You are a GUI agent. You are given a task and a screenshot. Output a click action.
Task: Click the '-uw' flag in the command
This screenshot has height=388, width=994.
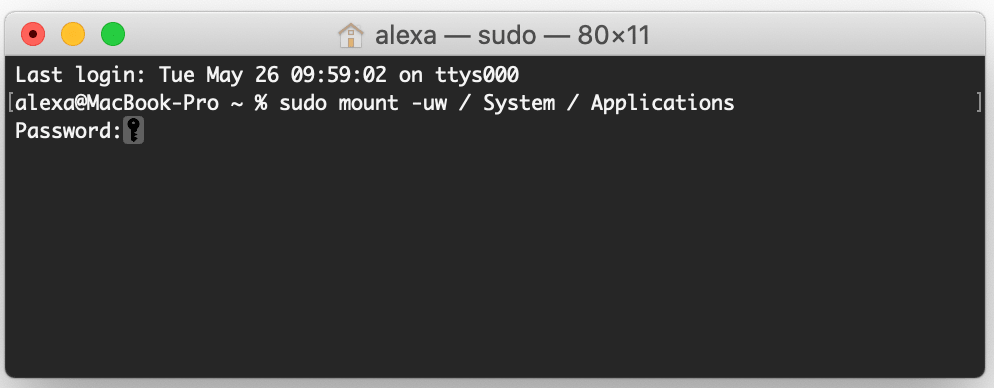click(429, 103)
